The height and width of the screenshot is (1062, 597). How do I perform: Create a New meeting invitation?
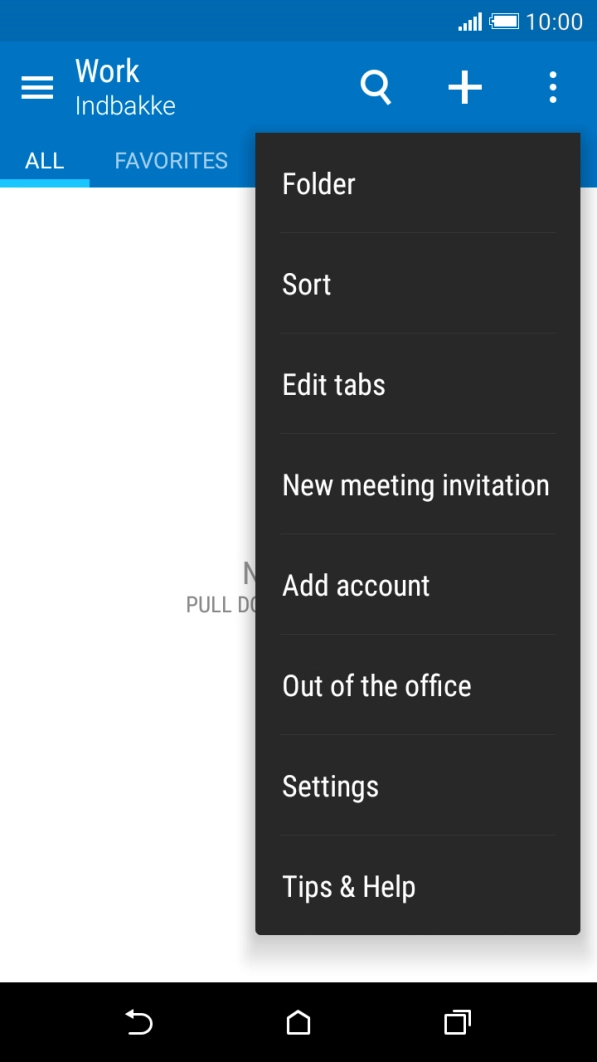[416, 485]
